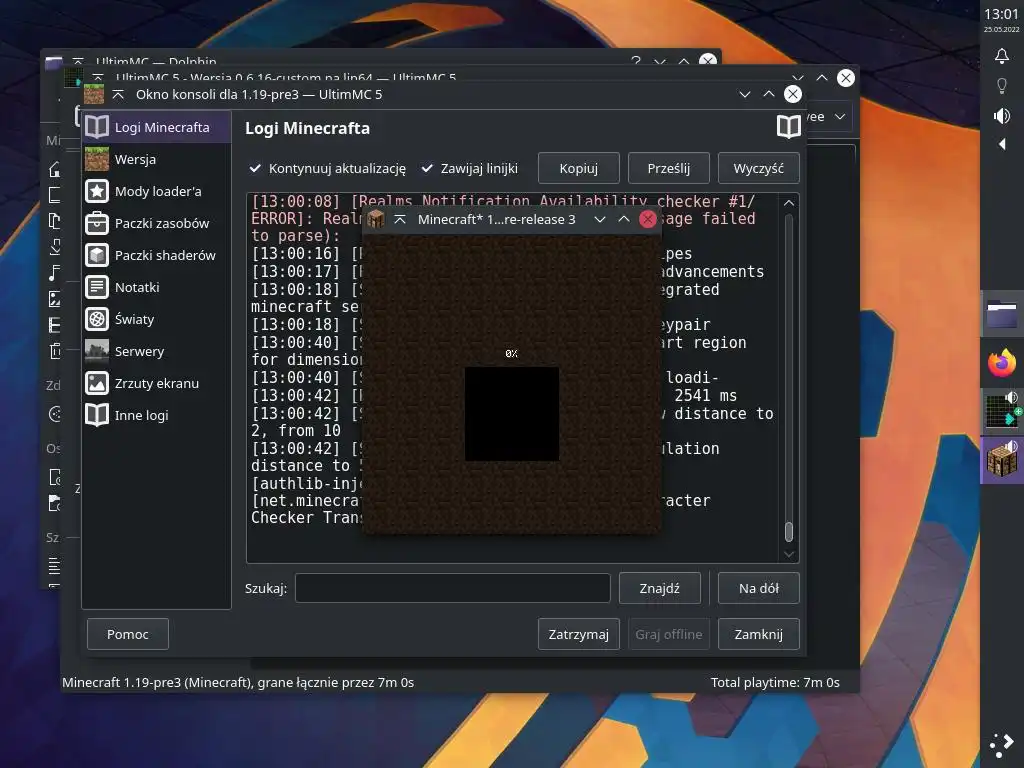This screenshot has height=768, width=1024.
Task: Expand hidden tray icons arrow
Action: (1002, 144)
